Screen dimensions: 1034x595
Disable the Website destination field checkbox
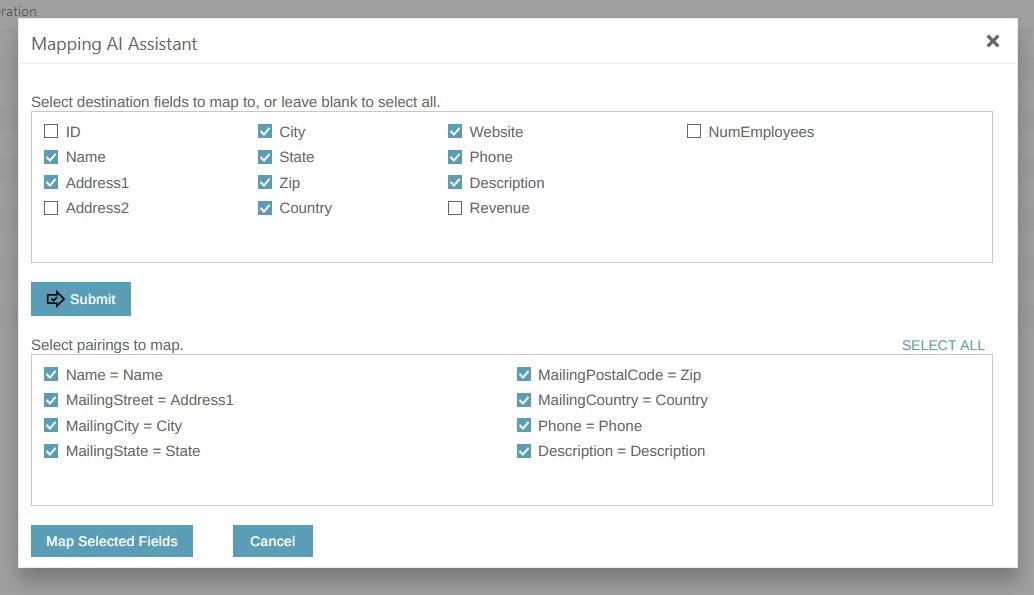(456, 131)
